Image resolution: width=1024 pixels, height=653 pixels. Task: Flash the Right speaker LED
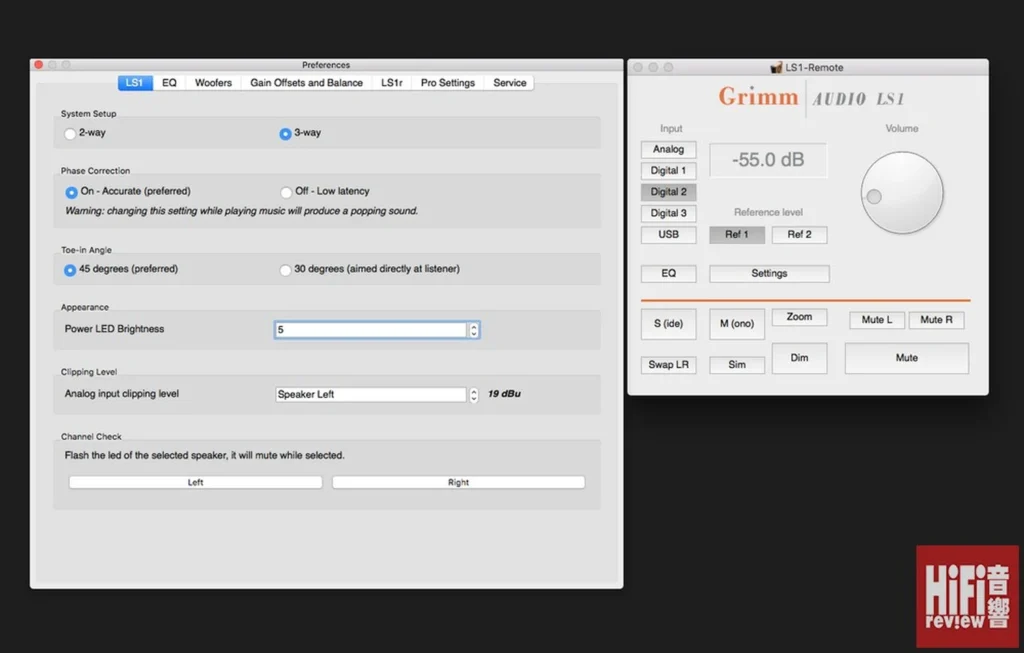tap(458, 482)
